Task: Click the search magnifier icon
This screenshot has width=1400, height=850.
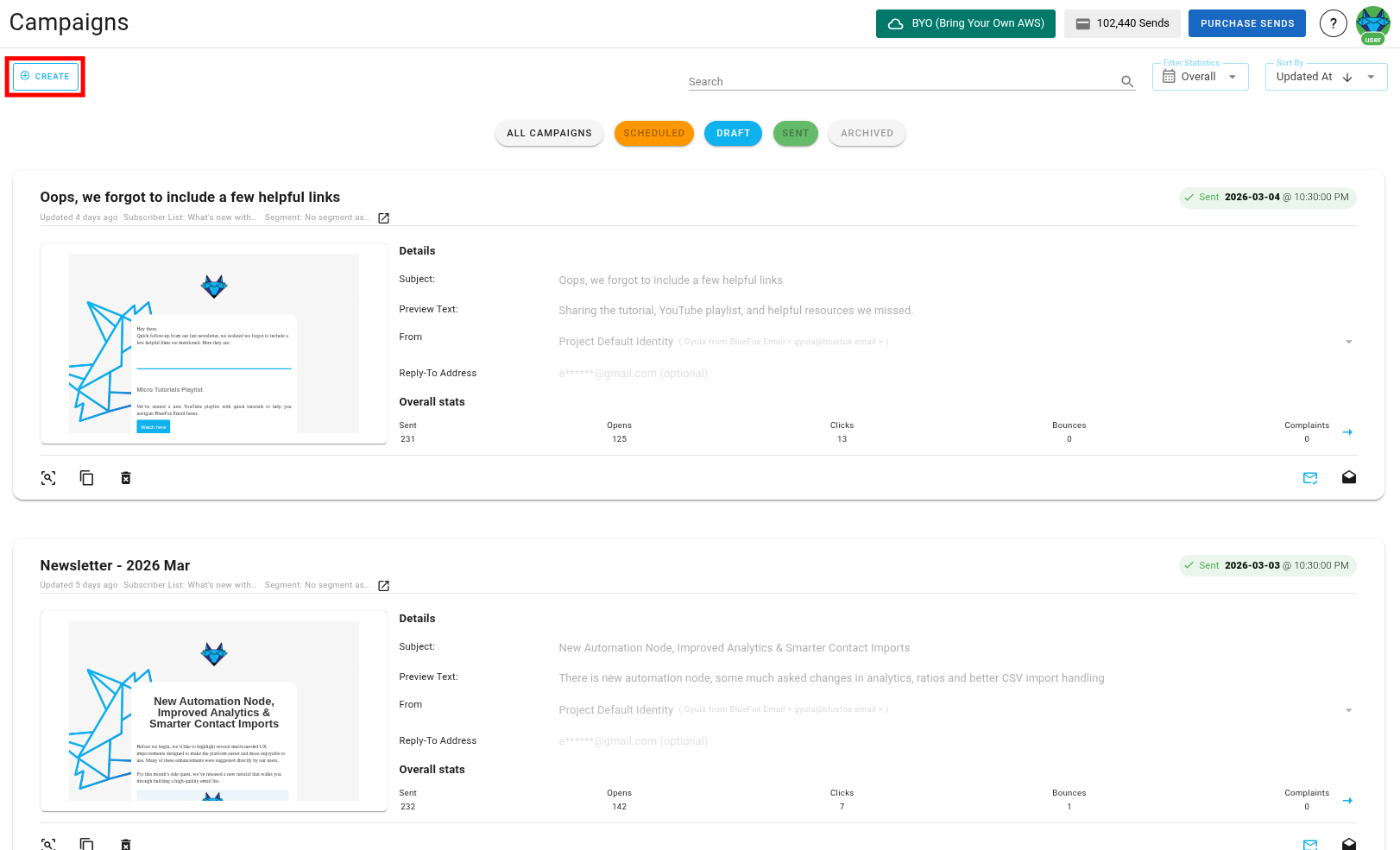Action: tap(1126, 81)
